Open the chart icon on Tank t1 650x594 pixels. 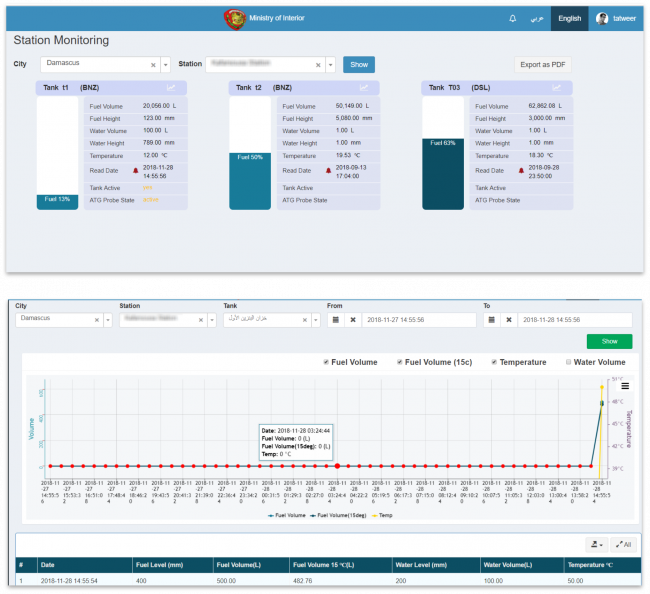[172, 88]
